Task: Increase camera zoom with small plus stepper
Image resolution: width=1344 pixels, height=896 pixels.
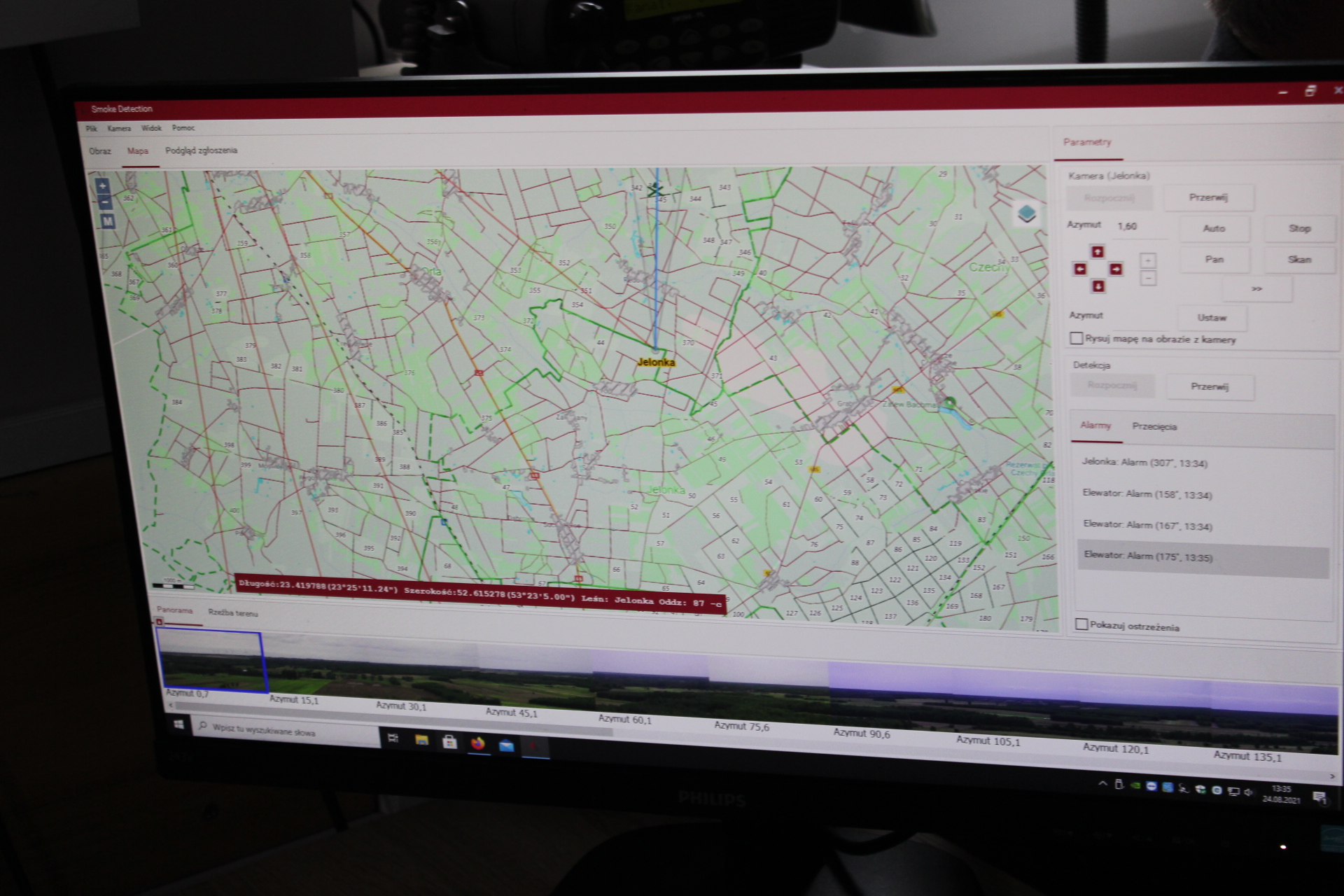Action: [x=1148, y=260]
